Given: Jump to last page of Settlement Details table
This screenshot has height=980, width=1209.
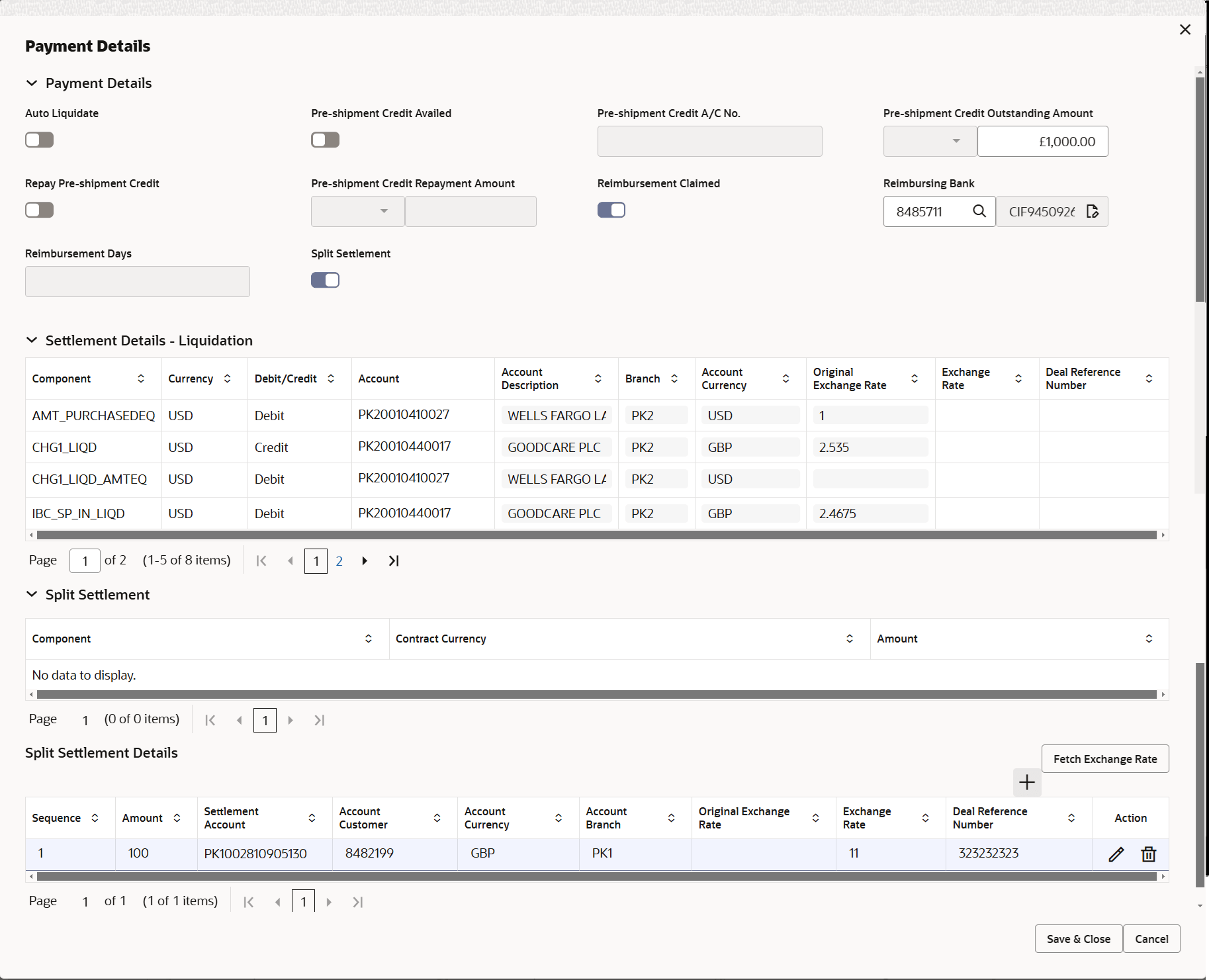Looking at the screenshot, I should click(394, 560).
